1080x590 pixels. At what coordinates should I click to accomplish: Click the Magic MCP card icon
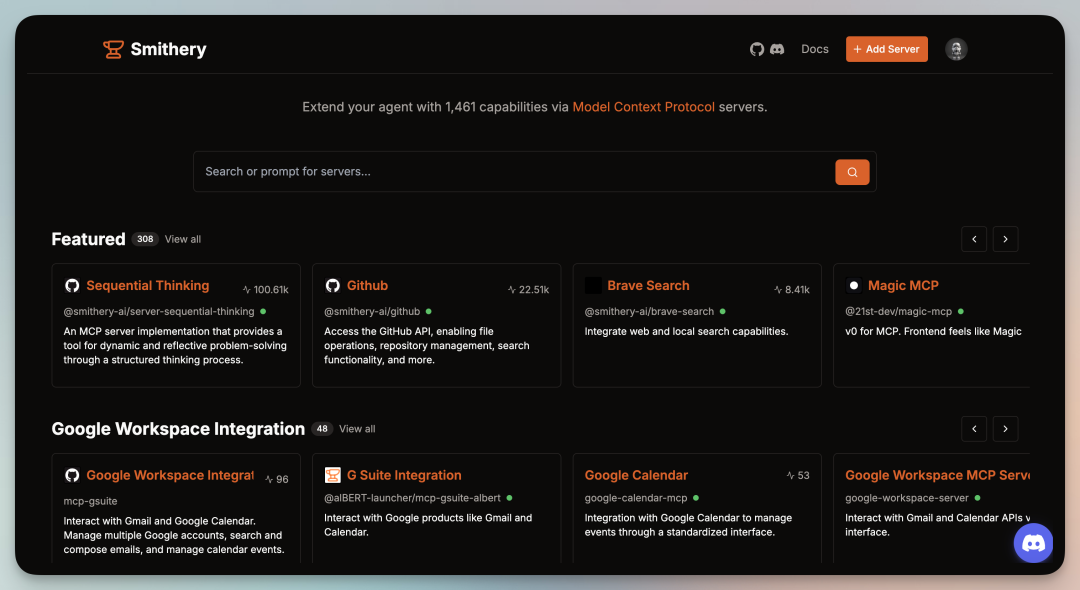(853, 286)
